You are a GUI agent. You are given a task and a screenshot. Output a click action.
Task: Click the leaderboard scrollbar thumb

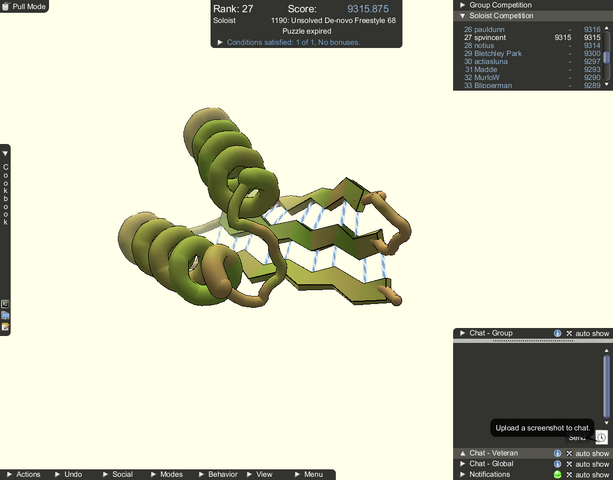coord(607,57)
